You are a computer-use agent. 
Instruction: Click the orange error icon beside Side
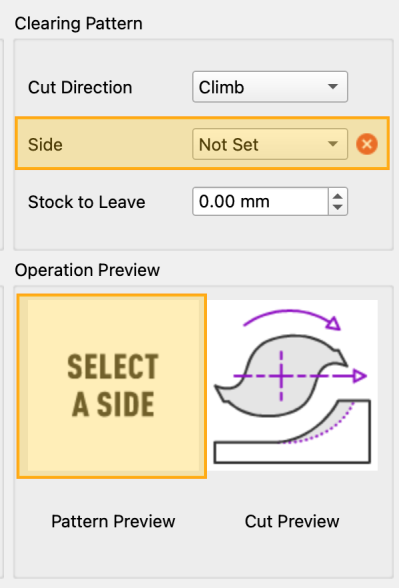click(367, 144)
